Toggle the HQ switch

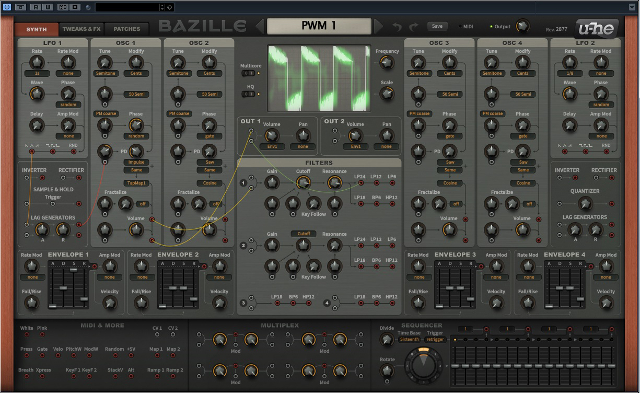pos(248,94)
